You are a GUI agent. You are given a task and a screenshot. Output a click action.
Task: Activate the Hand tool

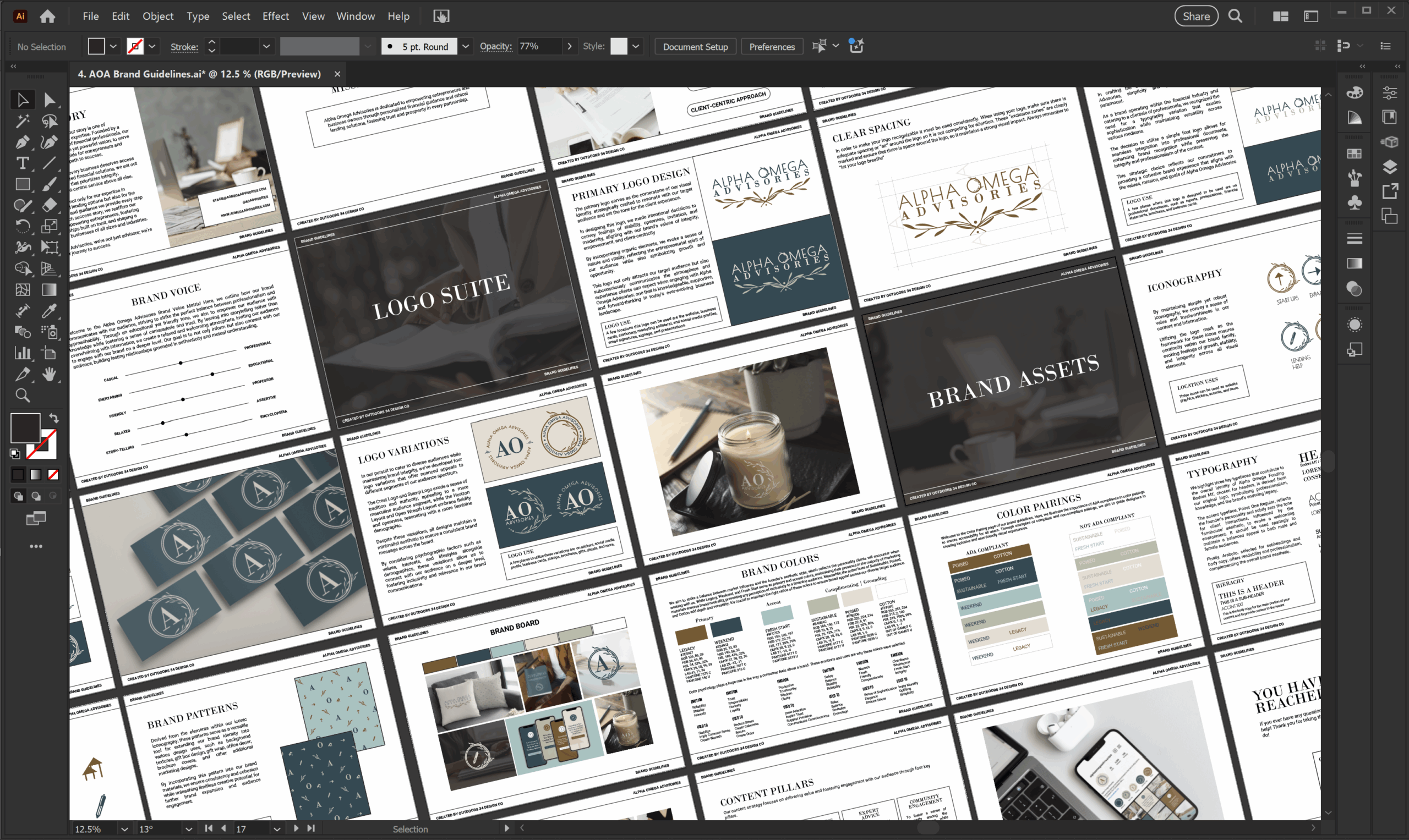tap(50, 374)
